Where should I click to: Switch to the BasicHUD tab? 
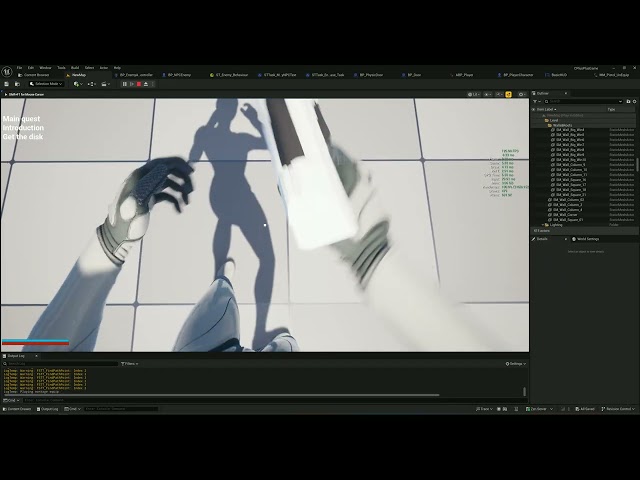pos(559,75)
